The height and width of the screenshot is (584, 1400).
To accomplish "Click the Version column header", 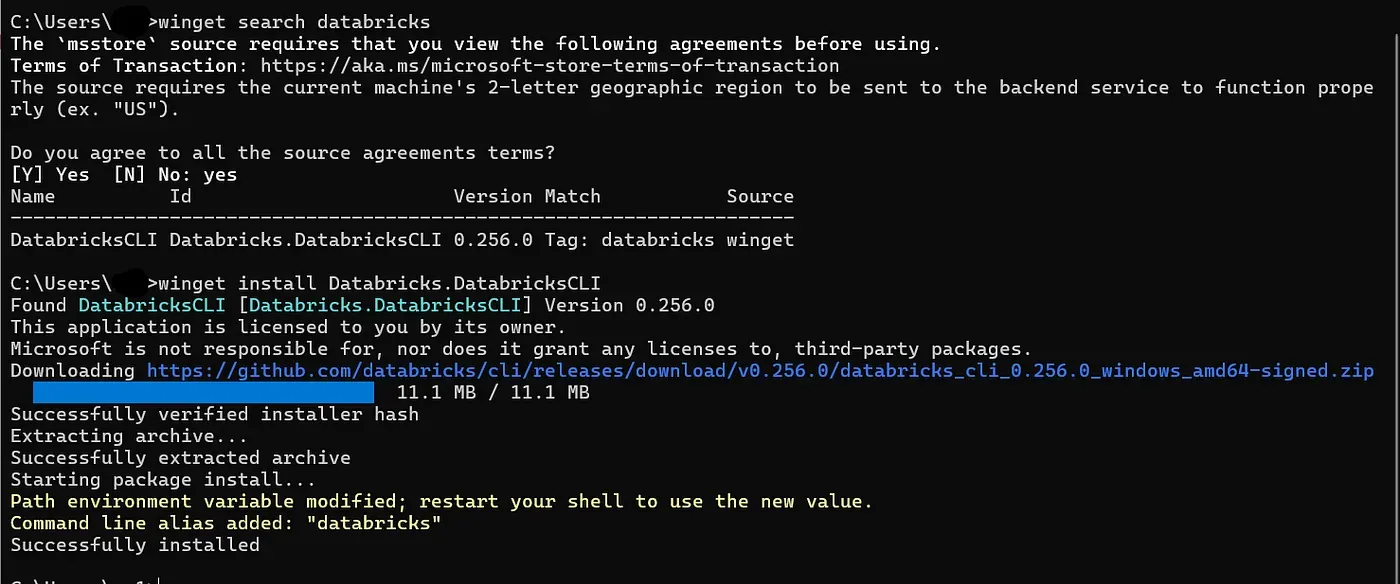I will (494, 197).
